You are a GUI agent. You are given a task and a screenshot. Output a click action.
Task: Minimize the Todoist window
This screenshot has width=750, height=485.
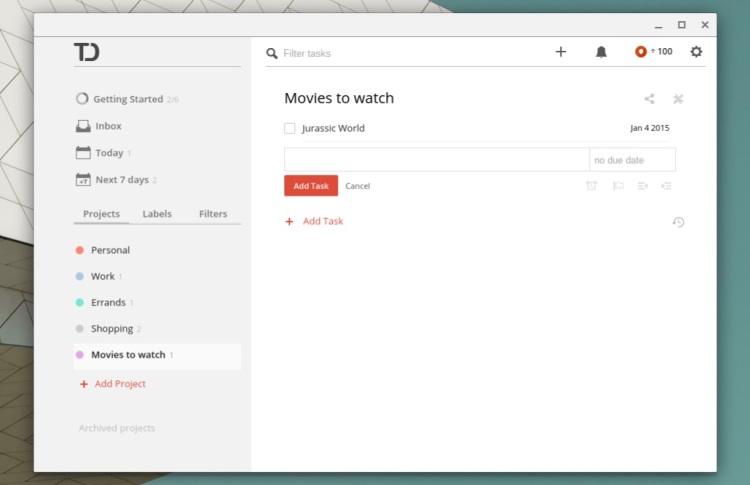(x=659, y=25)
